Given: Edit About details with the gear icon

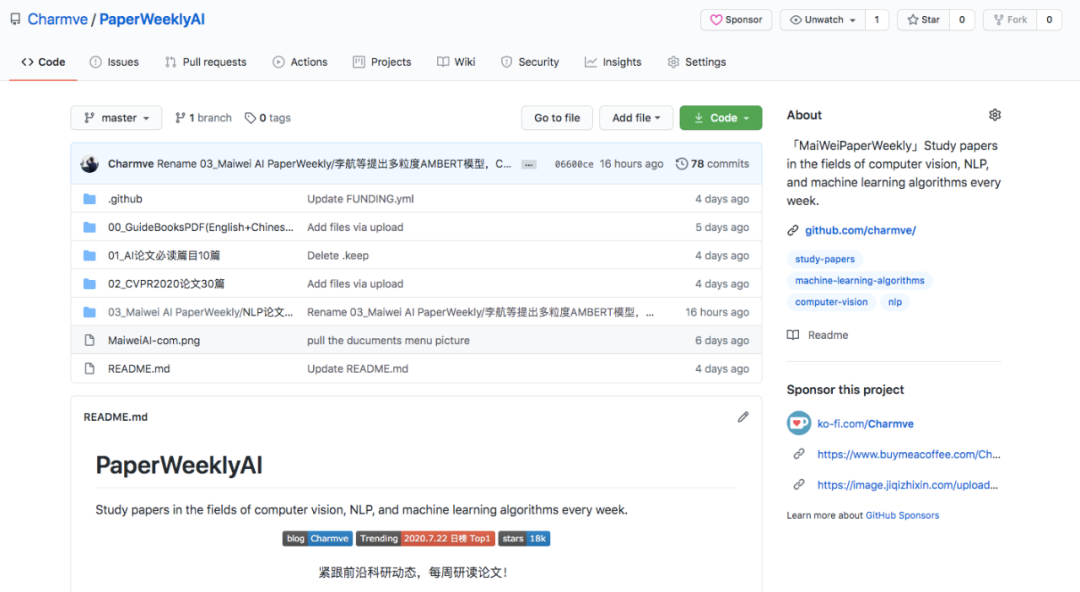Looking at the screenshot, I should (995, 115).
